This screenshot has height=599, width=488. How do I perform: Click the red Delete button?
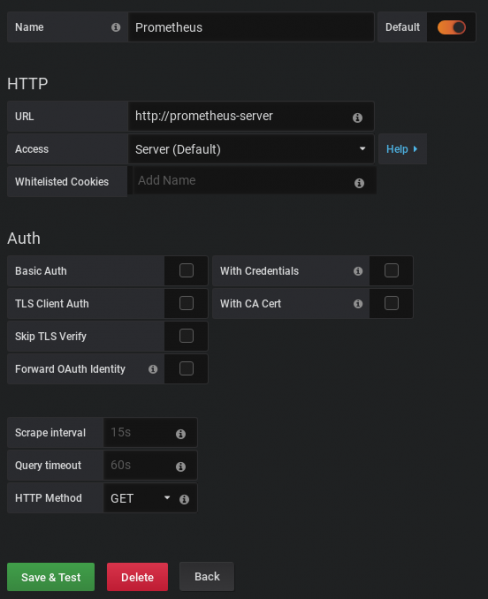137,577
